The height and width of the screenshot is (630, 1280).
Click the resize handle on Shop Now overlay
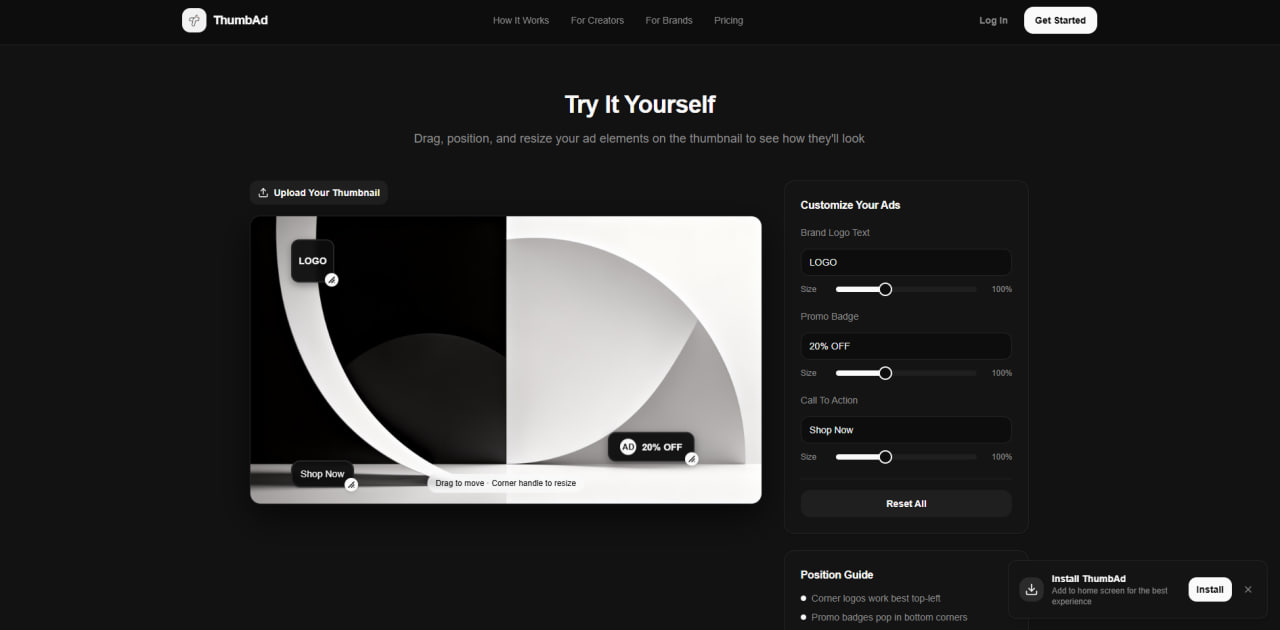tap(351, 484)
